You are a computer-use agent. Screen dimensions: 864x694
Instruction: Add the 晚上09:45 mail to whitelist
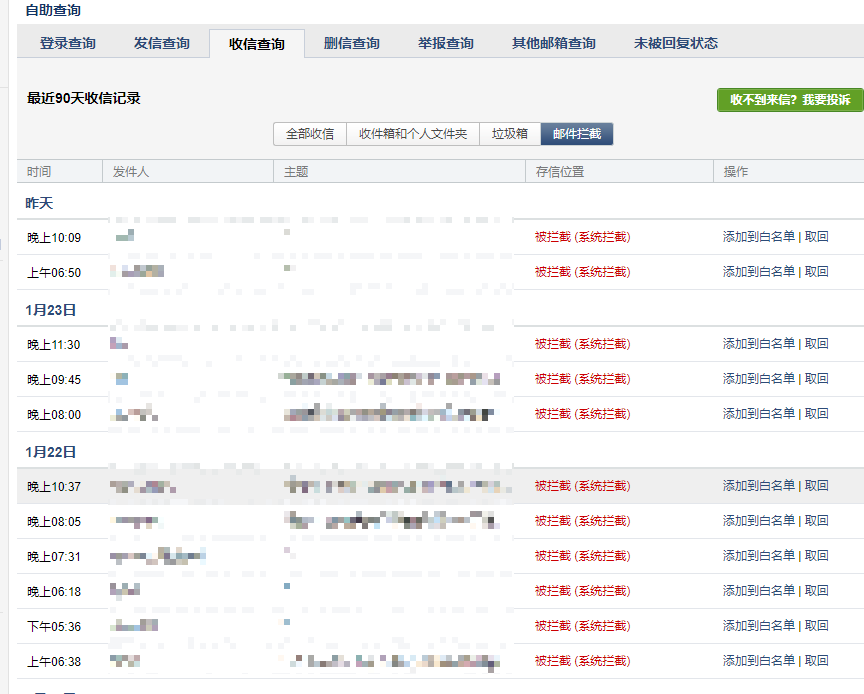(759, 379)
